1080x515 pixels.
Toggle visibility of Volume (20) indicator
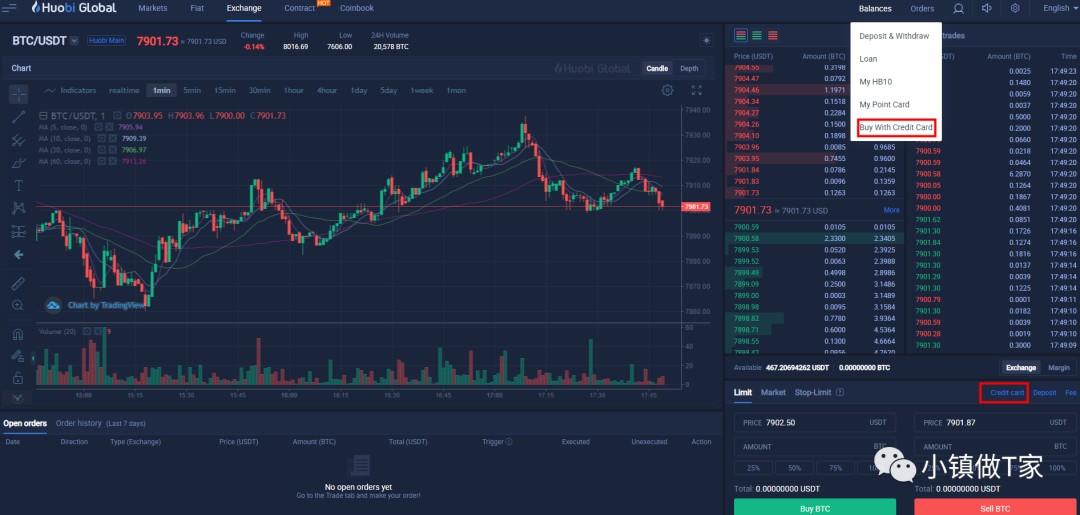click(x=87, y=331)
